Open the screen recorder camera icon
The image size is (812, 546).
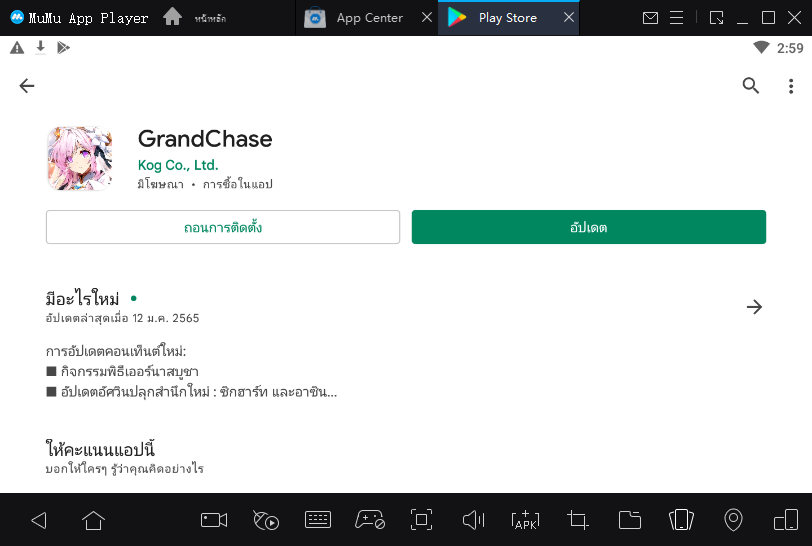[x=214, y=520]
